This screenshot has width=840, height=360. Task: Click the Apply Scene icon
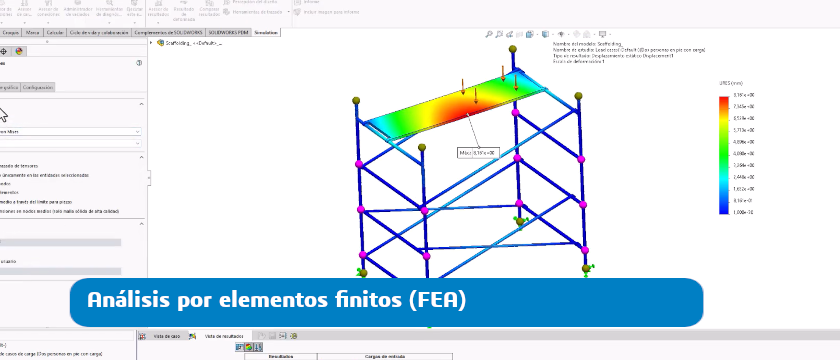(587, 34)
